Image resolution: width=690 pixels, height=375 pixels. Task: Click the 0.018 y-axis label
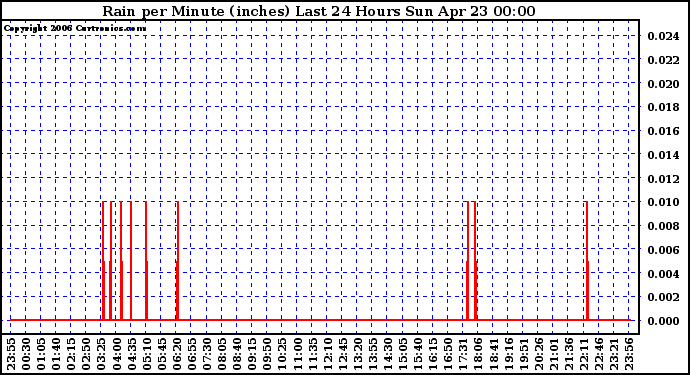point(663,107)
